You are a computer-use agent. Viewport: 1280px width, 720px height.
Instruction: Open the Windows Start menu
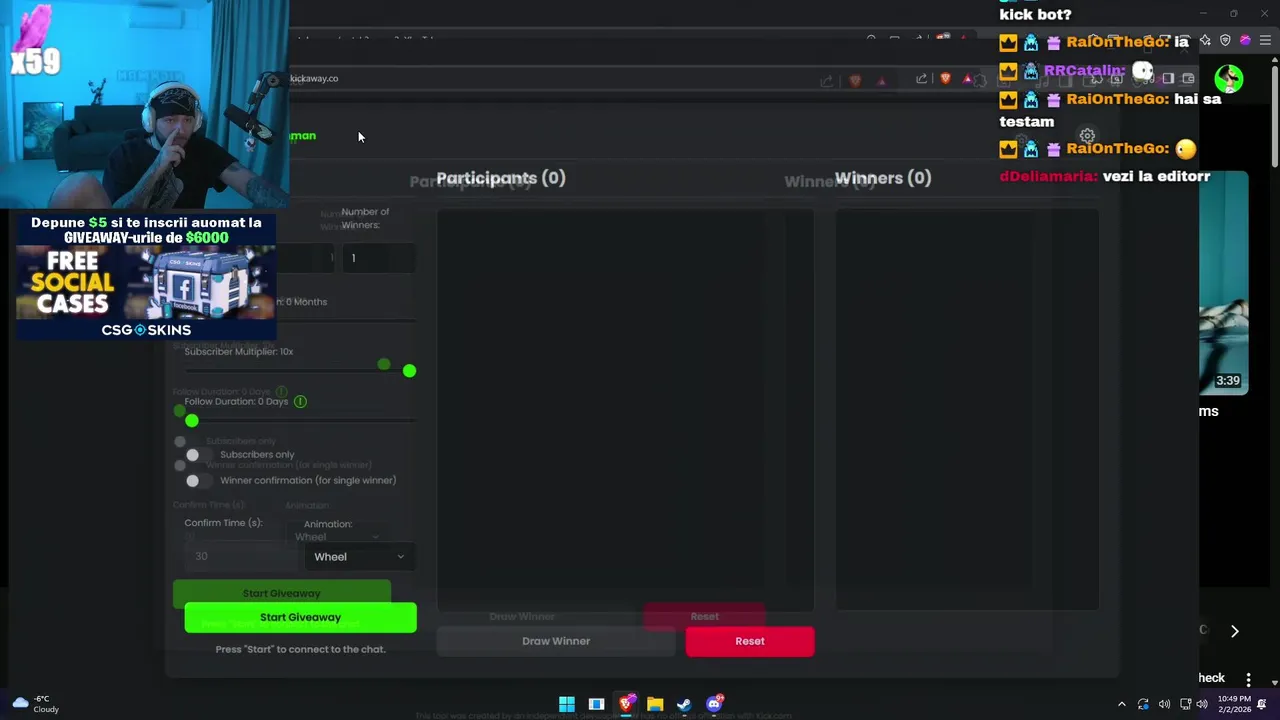tap(567, 704)
